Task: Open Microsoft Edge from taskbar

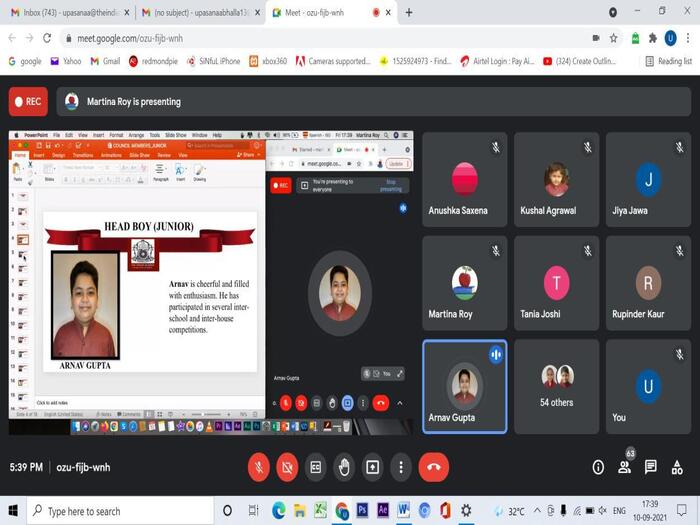Action: coord(279,511)
